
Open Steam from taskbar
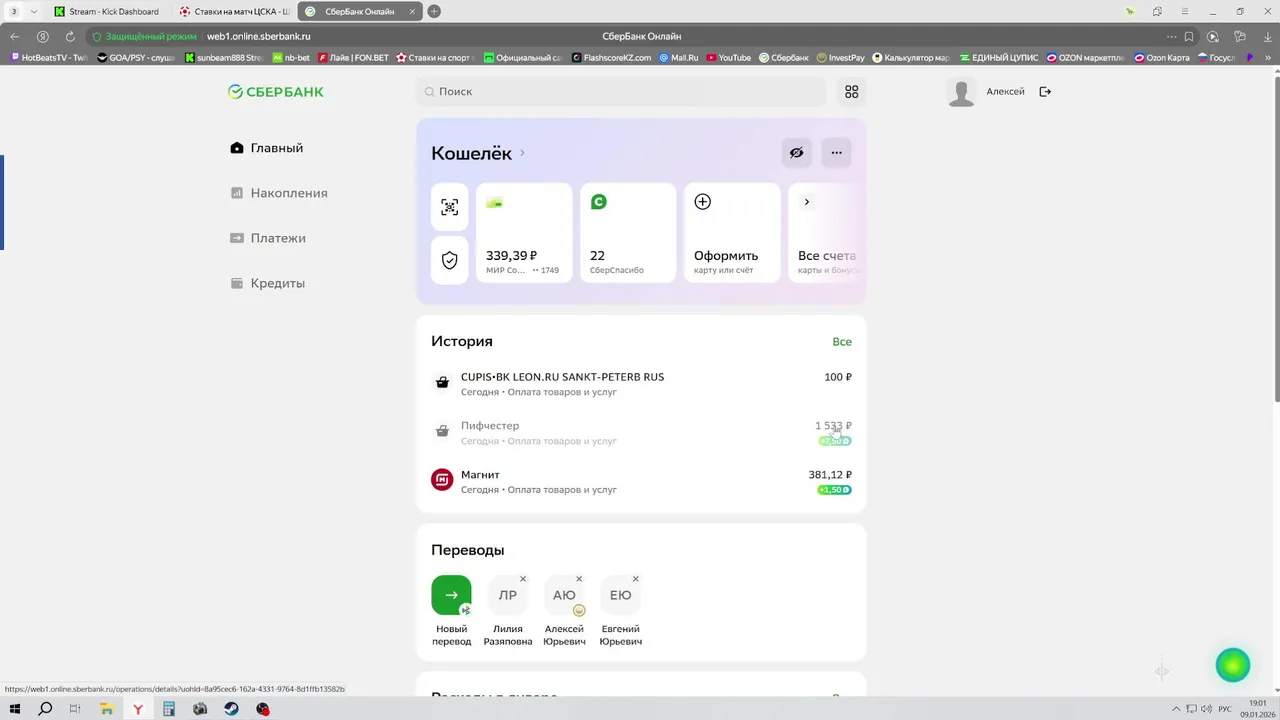click(x=231, y=709)
